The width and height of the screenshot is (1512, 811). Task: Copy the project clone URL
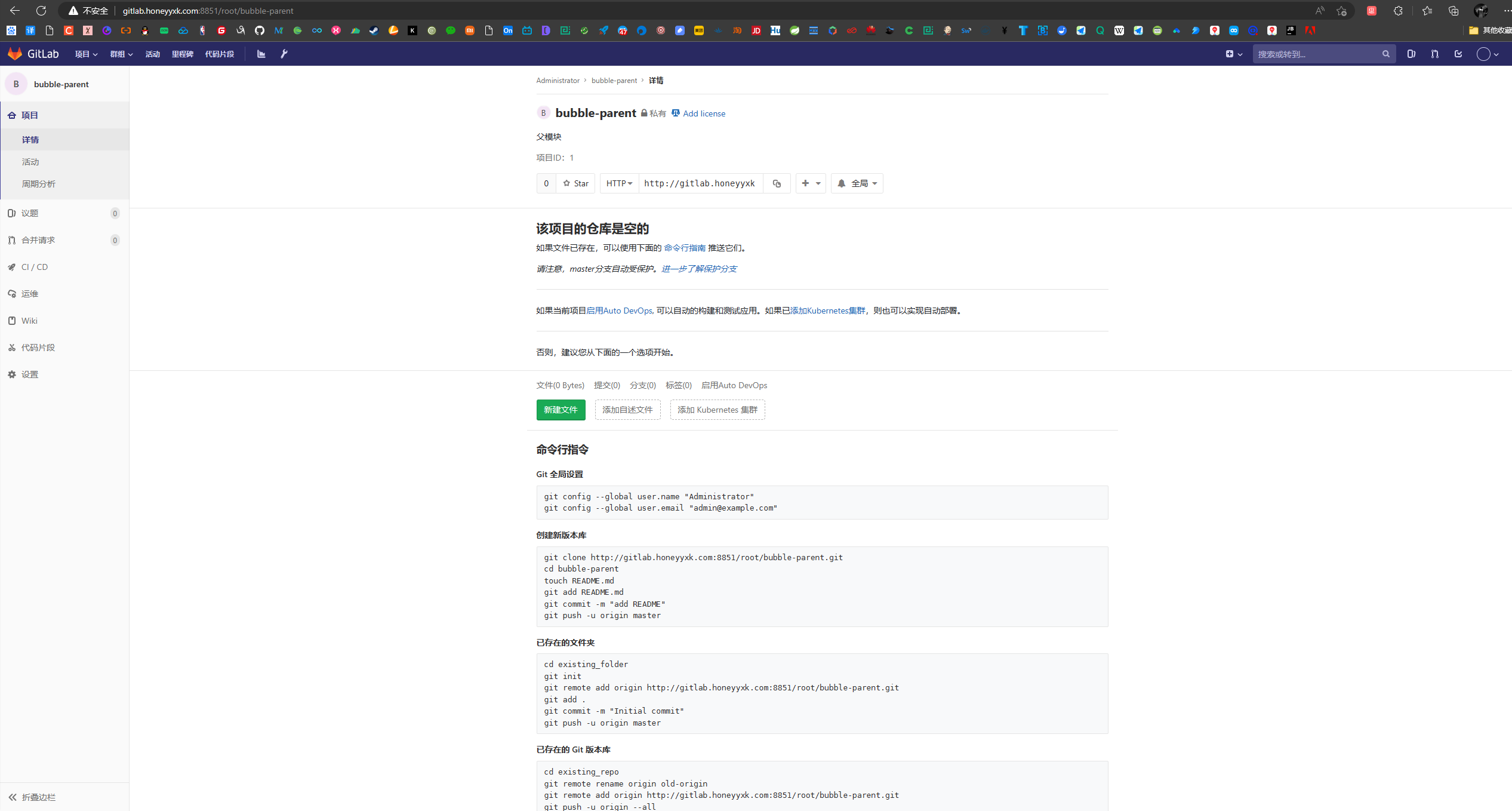click(x=777, y=183)
